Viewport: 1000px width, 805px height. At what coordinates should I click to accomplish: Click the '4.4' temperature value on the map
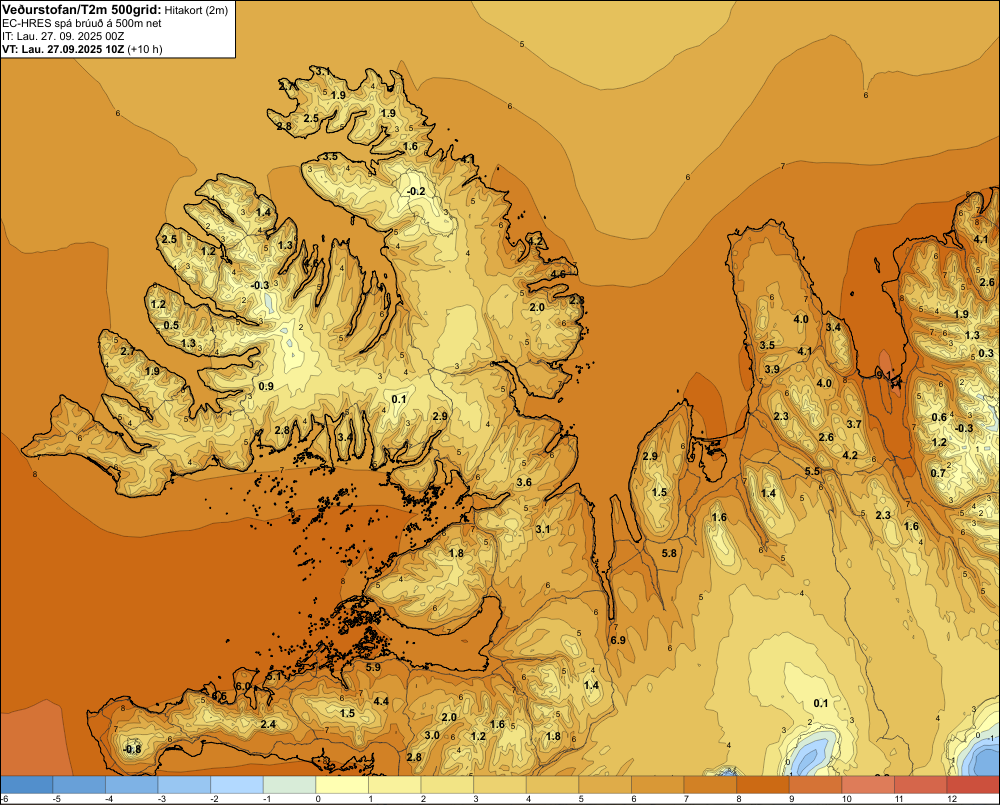[x=381, y=701]
